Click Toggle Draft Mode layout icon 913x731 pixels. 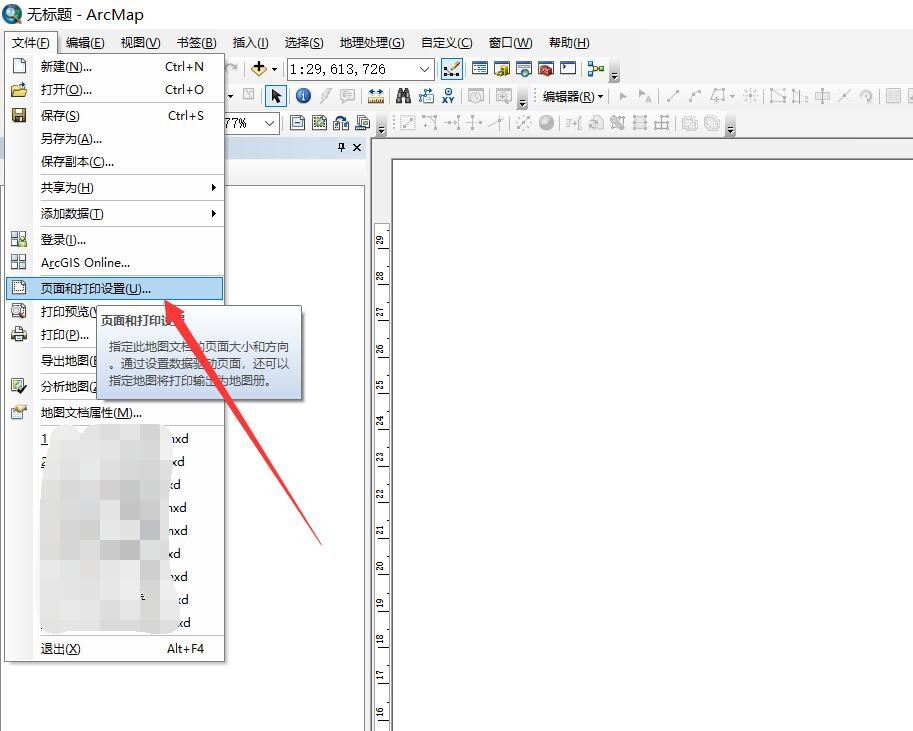298,123
